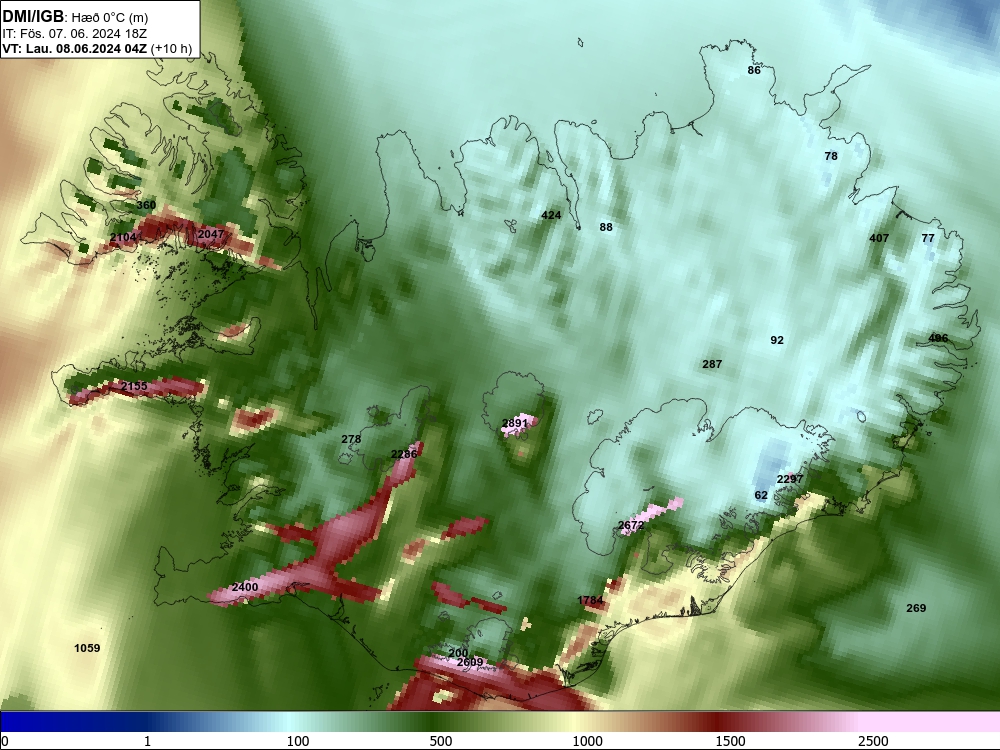Click the 1500 label on the color scale
Viewport: 1000px width, 750px height.
click(x=730, y=741)
